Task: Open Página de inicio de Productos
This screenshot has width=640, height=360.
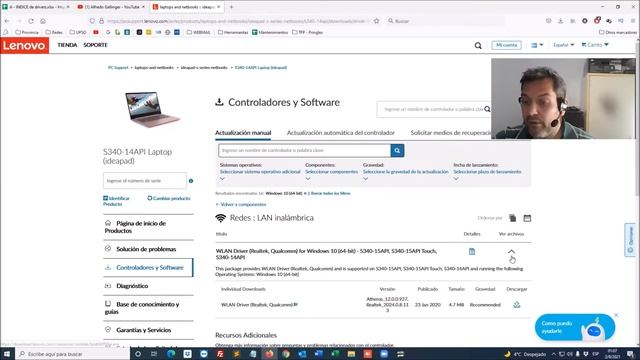Action: 148,227
